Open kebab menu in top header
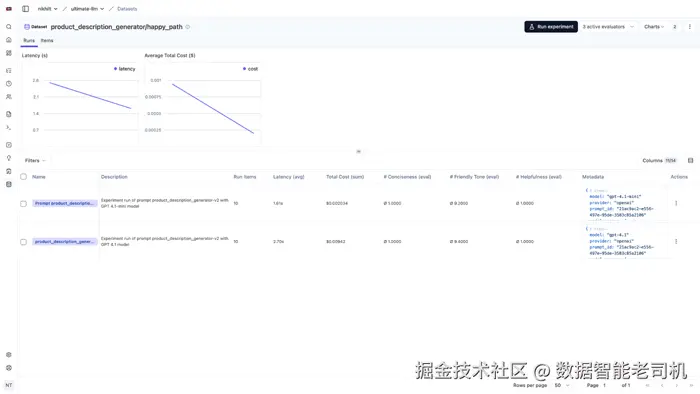700x394 pixels. click(x=689, y=27)
